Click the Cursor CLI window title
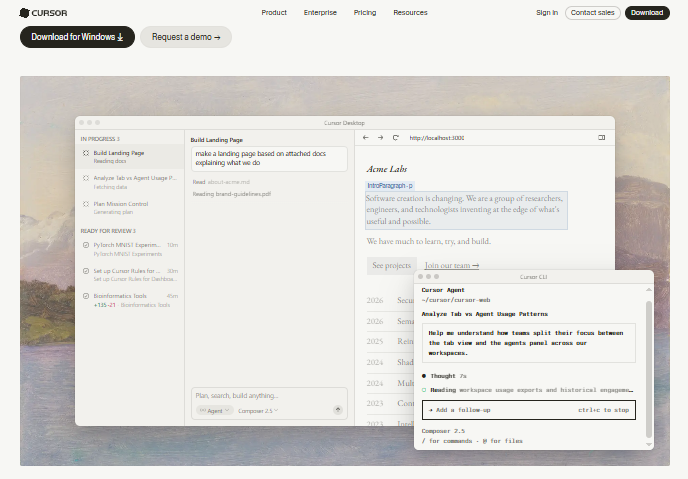 pyautogui.click(x=534, y=277)
